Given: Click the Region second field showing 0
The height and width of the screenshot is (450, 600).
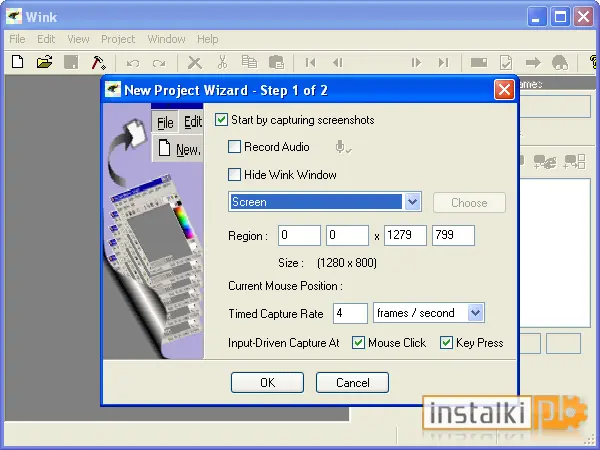Looking at the screenshot, I should [x=347, y=235].
